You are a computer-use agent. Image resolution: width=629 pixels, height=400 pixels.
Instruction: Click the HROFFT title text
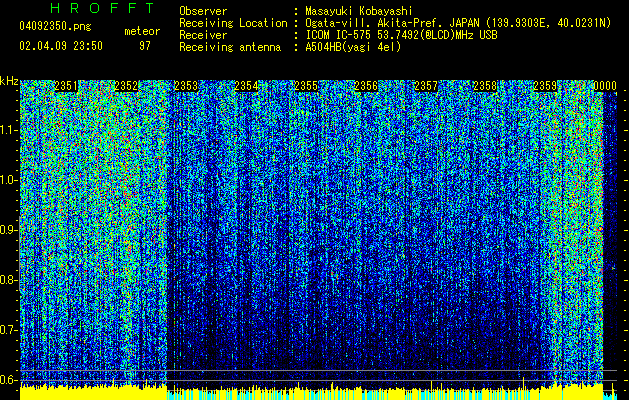(103, 8)
